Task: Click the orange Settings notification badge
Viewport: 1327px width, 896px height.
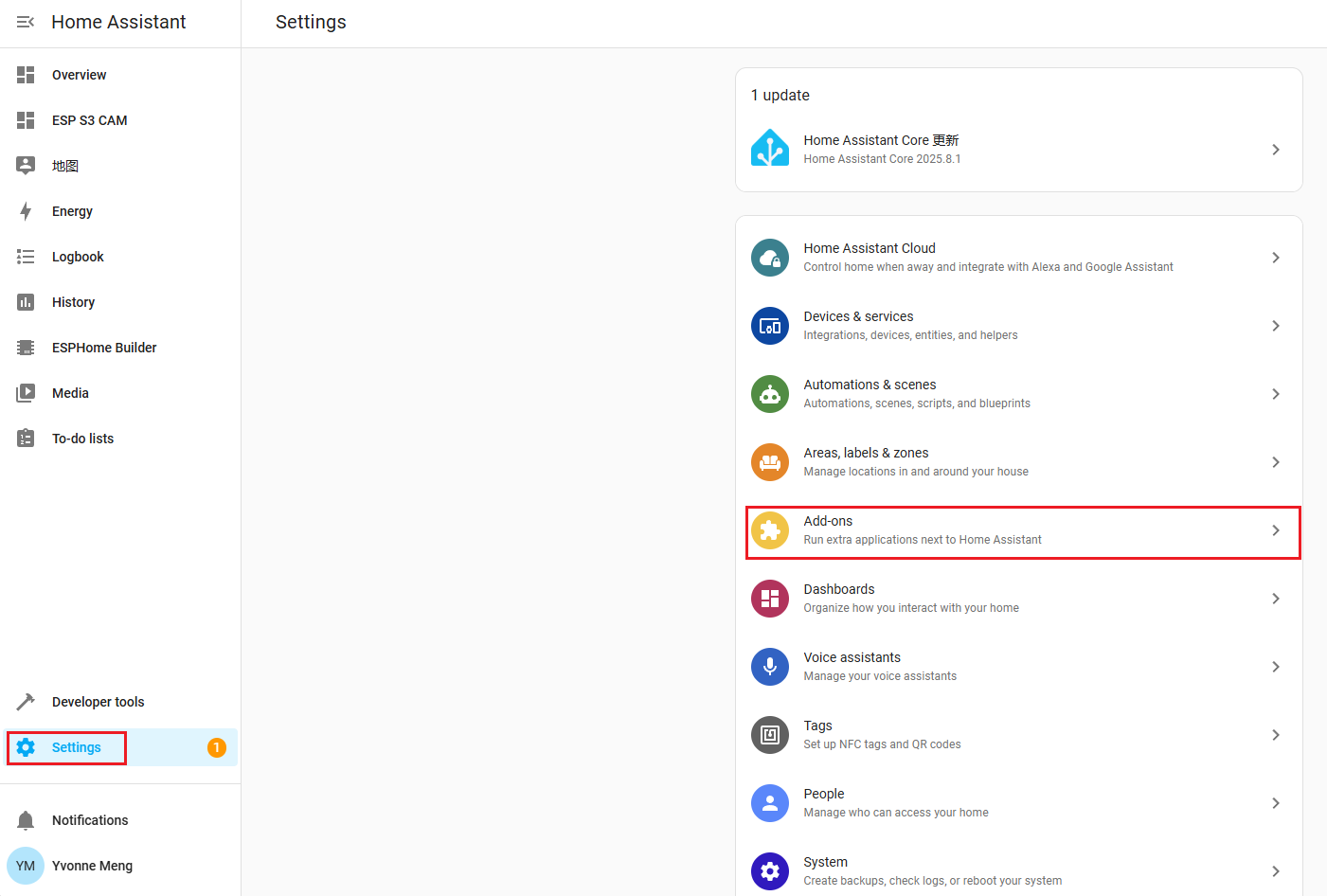Action: pos(217,747)
